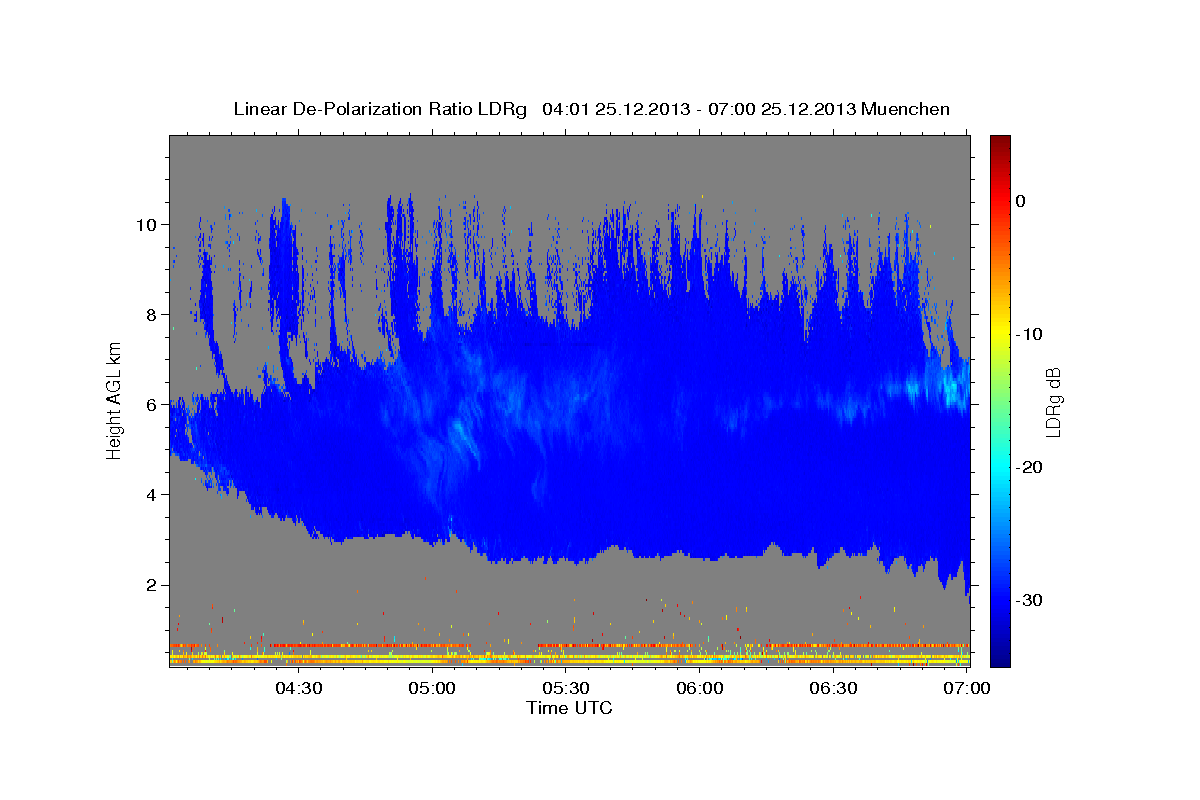Click the 06:00 time tick label
The image size is (1200, 800).
pyautogui.click(x=700, y=688)
